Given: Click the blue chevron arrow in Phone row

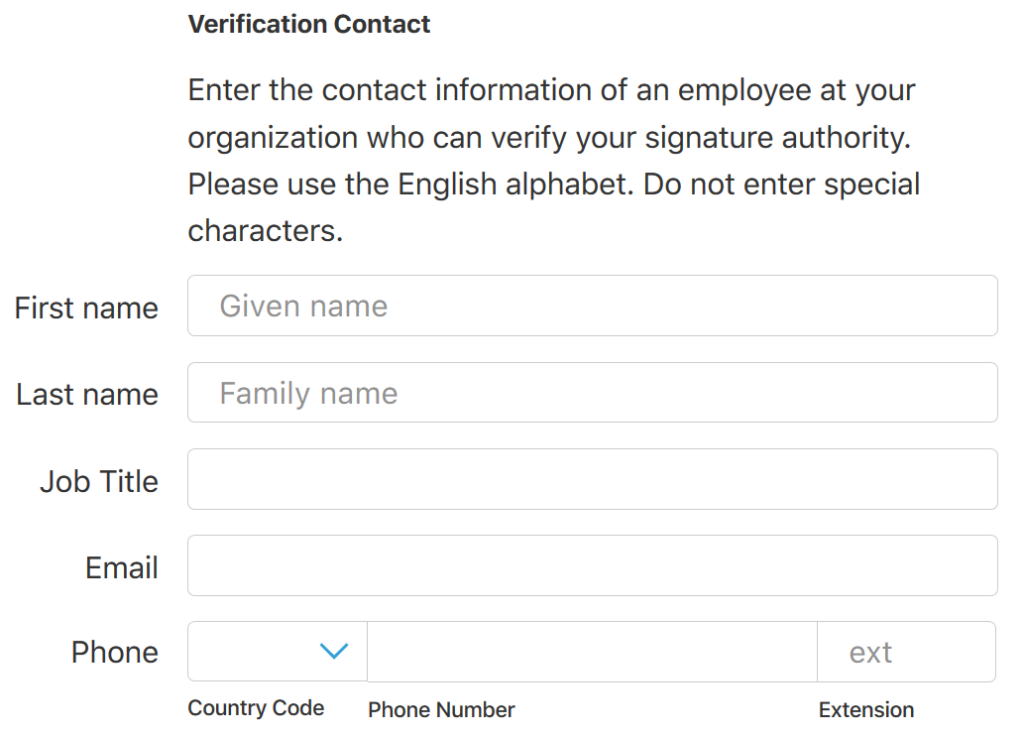Looking at the screenshot, I should click(x=334, y=650).
